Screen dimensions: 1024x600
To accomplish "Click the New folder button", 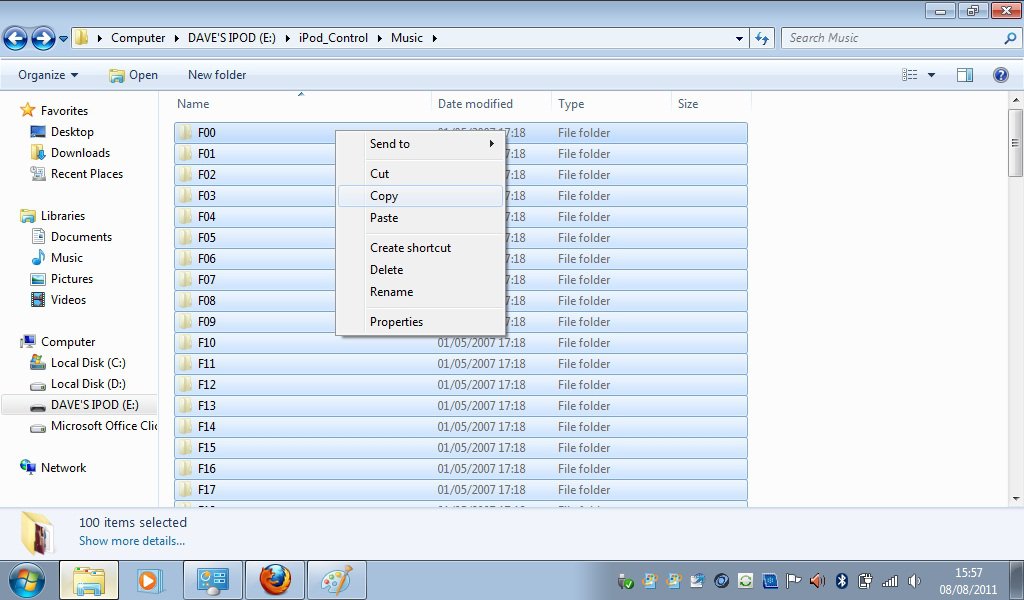I will coord(217,75).
